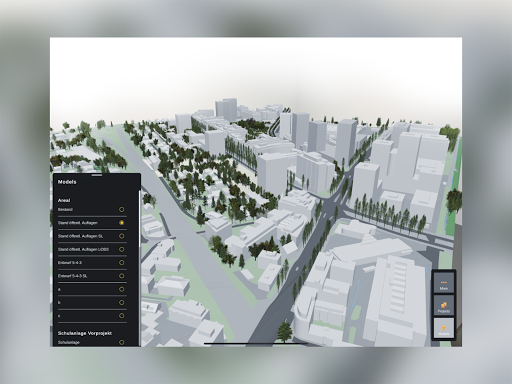The height and width of the screenshot is (384, 512).
Task: Select the Bestand model radio button
Action: click(x=122, y=209)
